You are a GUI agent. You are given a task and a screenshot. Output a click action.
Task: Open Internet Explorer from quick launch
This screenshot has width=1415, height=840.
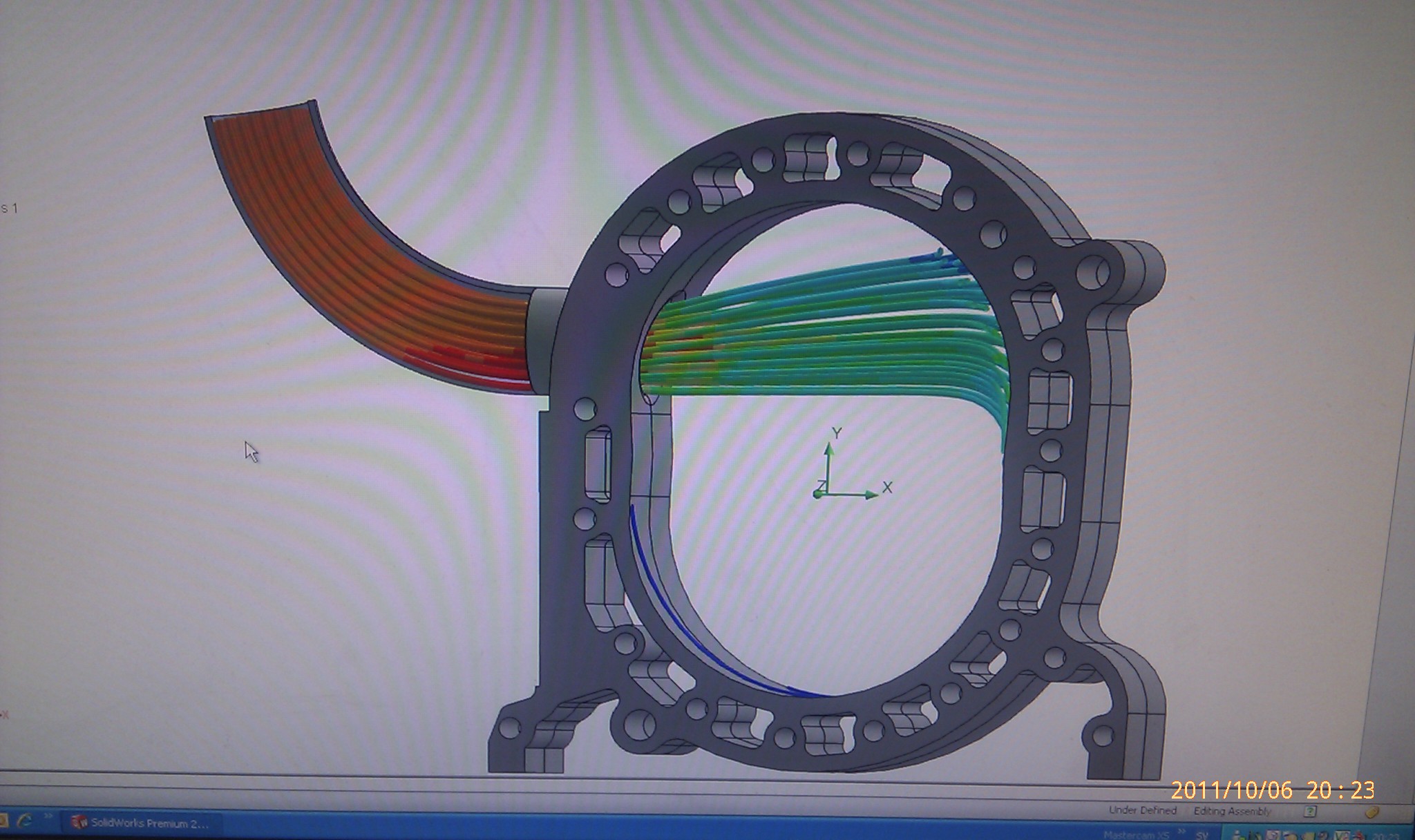click(26, 821)
